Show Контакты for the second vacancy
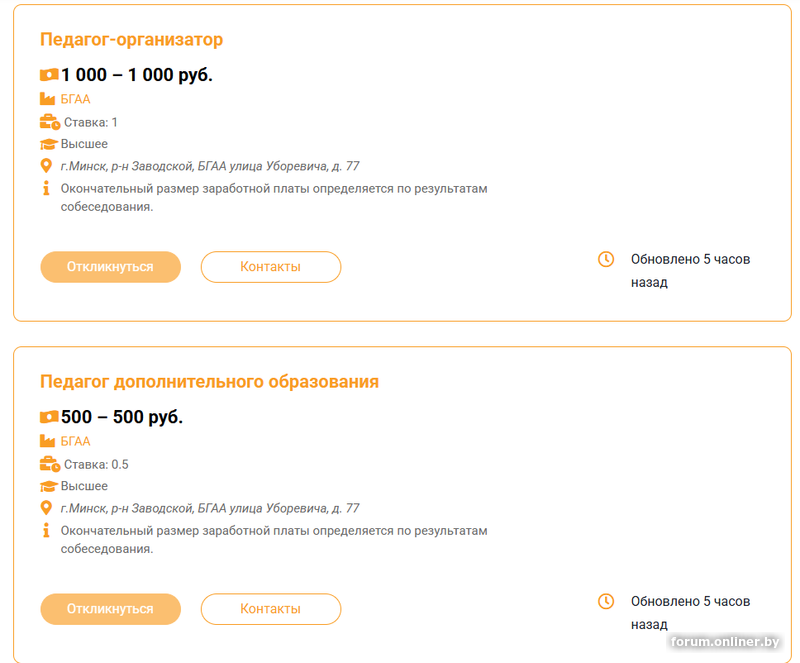The image size is (800, 663). click(270, 609)
